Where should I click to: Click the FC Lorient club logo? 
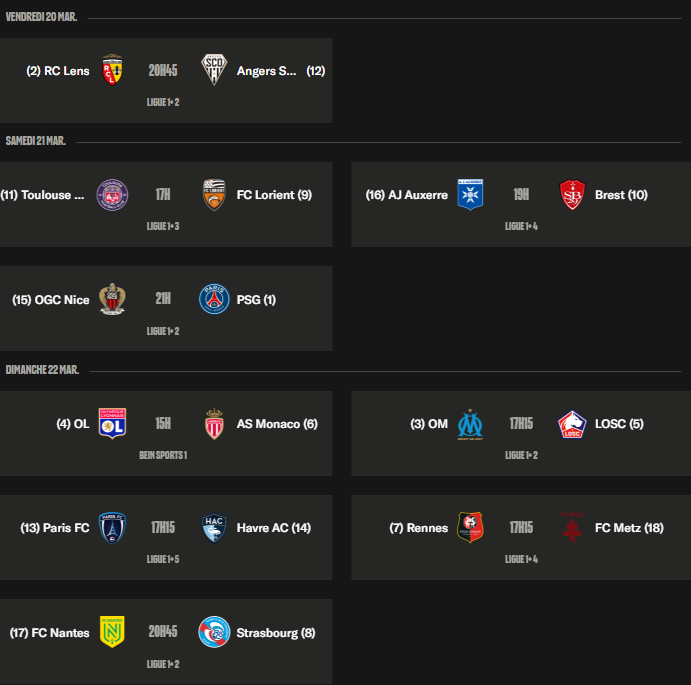(x=214, y=195)
